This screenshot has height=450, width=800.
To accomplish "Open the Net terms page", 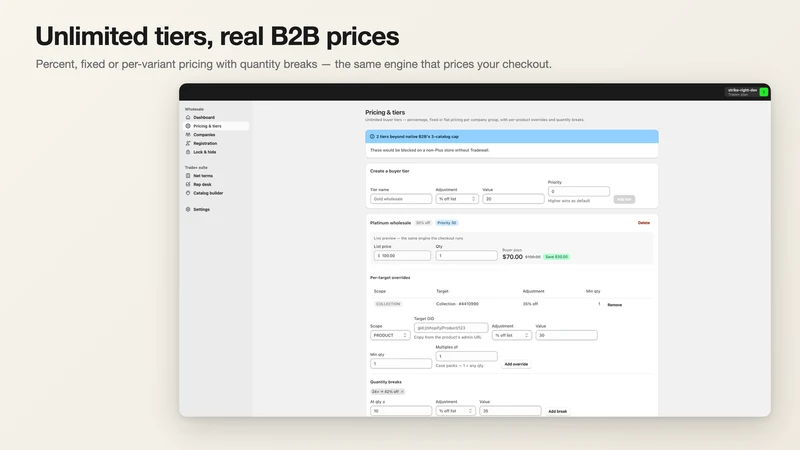I will [x=203, y=176].
